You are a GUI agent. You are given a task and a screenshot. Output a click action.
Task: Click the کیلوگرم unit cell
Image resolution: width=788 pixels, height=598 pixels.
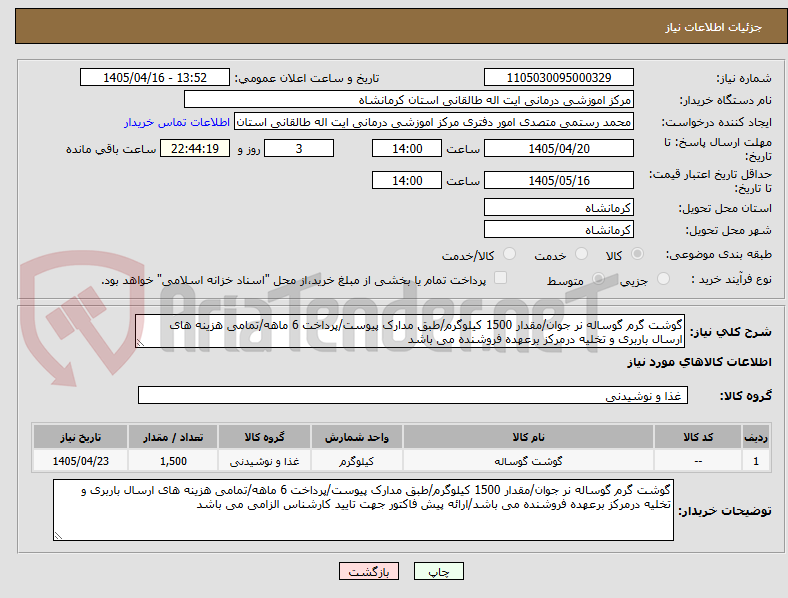[357, 461]
